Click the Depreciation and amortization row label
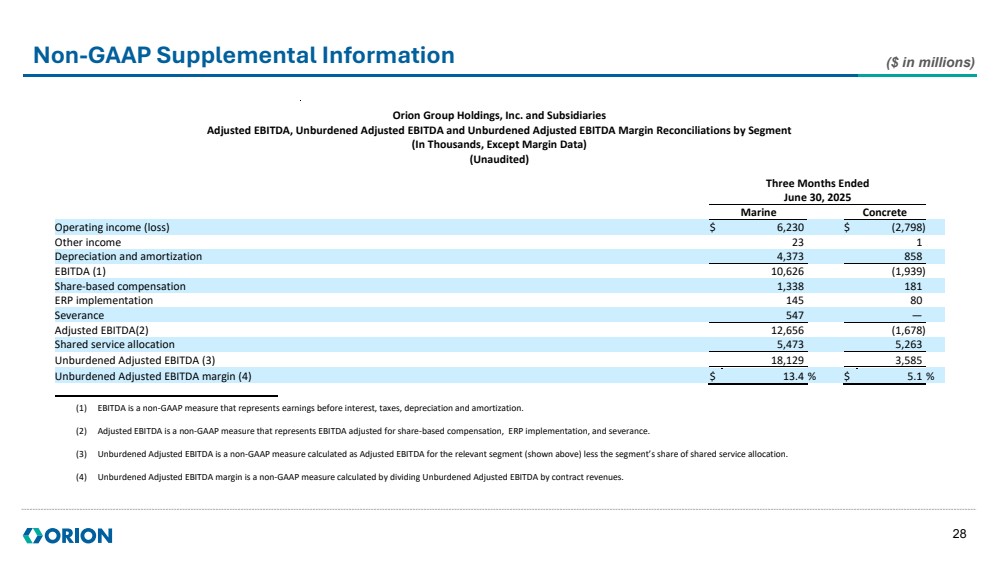 click(128, 256)
